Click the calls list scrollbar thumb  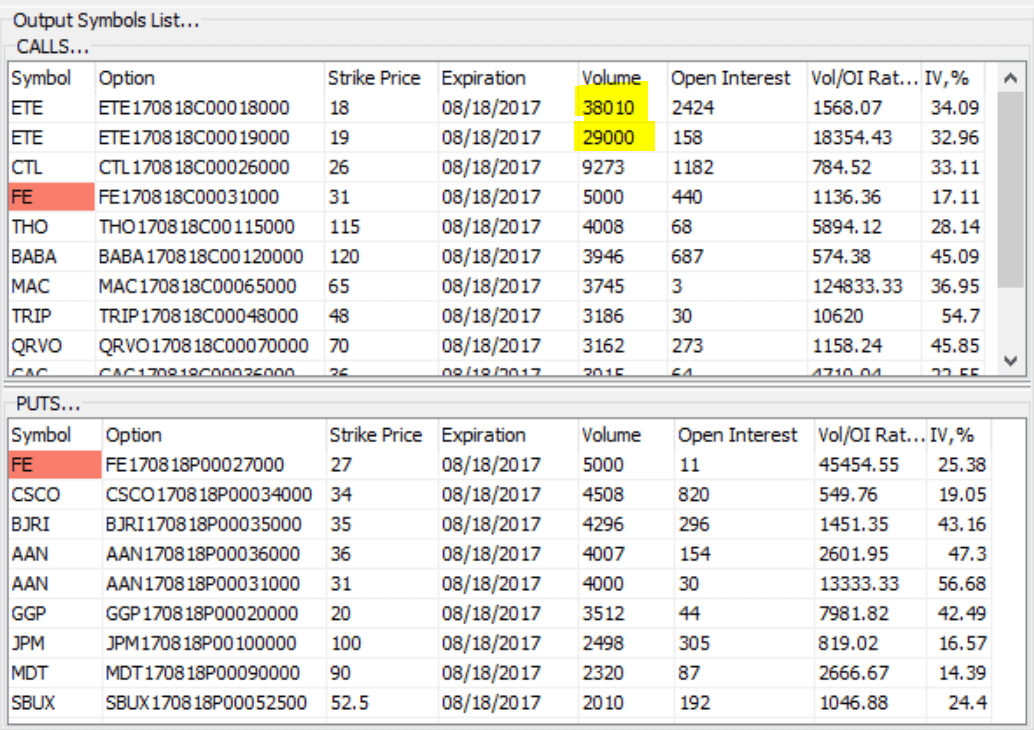click(1010, 189)
